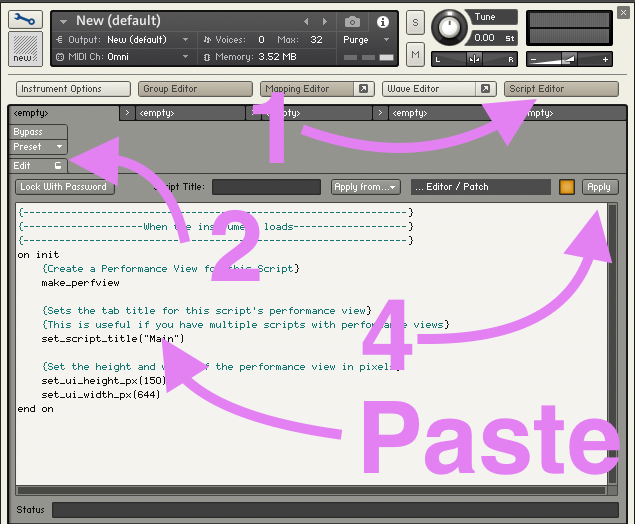The width and height of the screenshot is (635, 524).
Task: Click the new instrument icon
Action: click(x=24, y=49)
